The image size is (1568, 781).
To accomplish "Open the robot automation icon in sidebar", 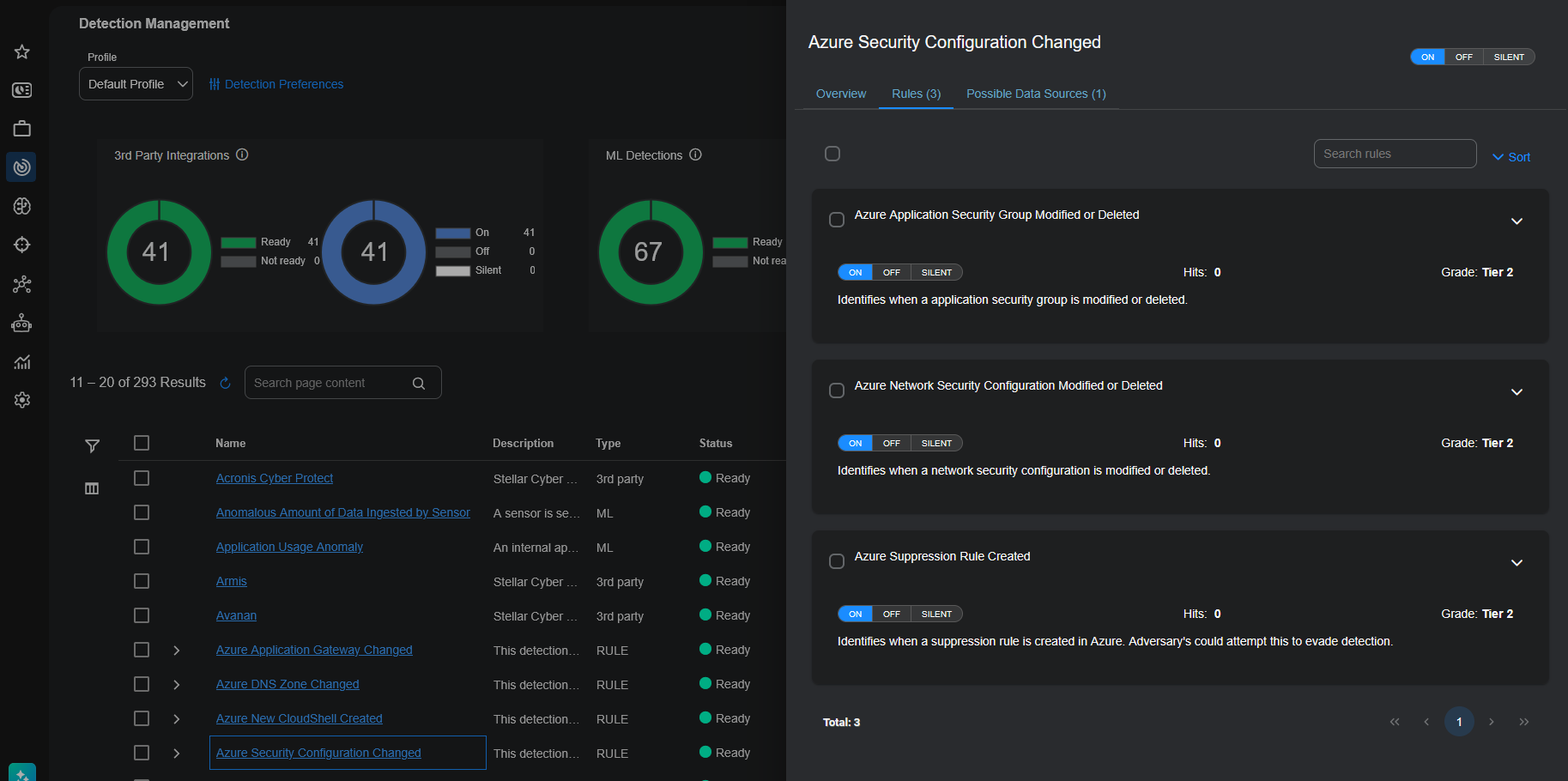I will tap(22, 324).
